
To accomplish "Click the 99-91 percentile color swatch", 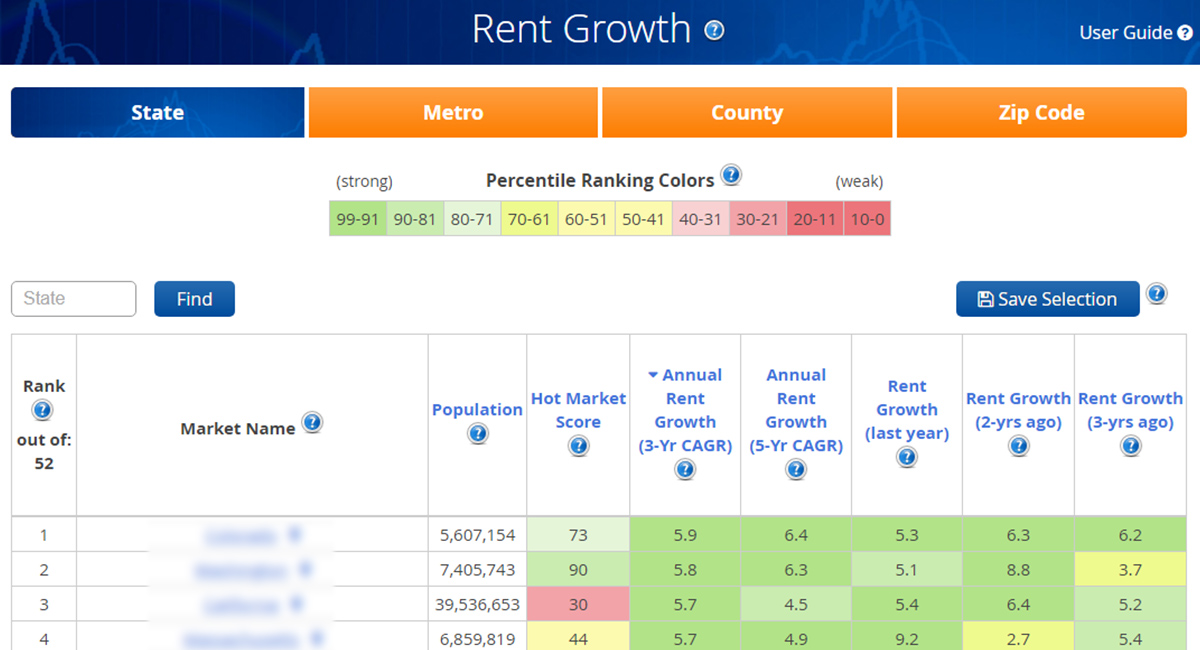I will pyautogui.click(x=358, y=219).
